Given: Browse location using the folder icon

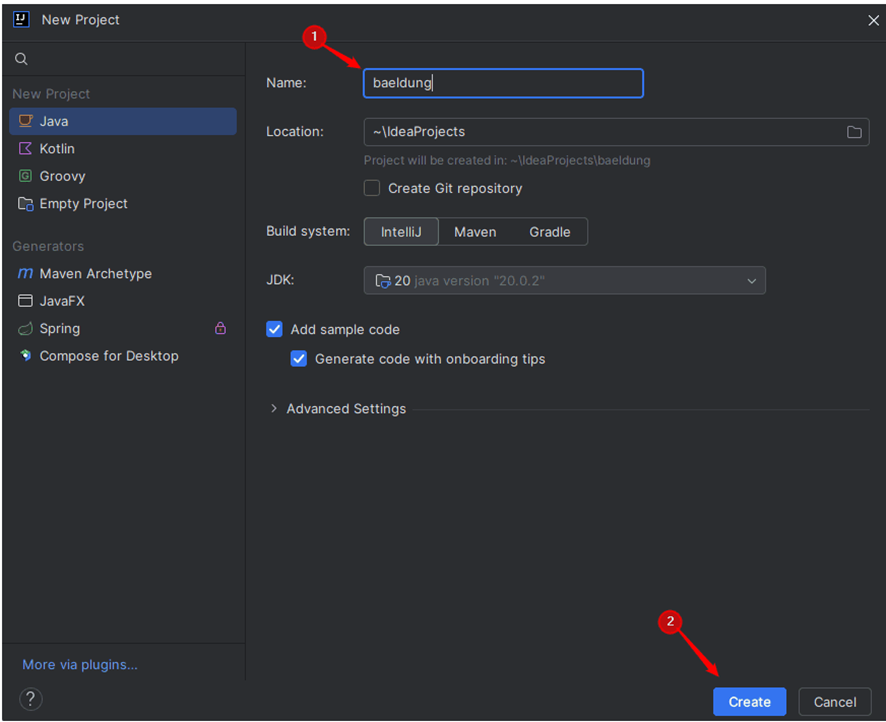Looking at the screenshot, I should pos(854,132).
